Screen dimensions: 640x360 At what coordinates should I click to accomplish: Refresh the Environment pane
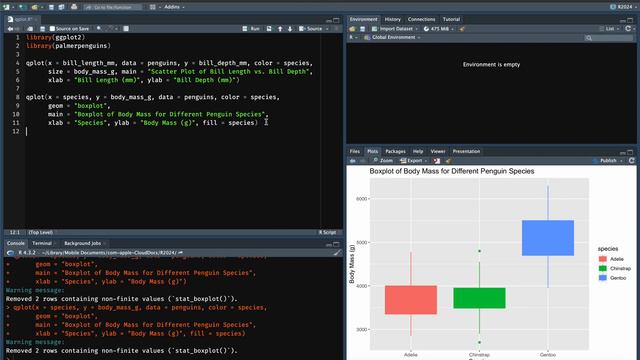pos(628,29)
